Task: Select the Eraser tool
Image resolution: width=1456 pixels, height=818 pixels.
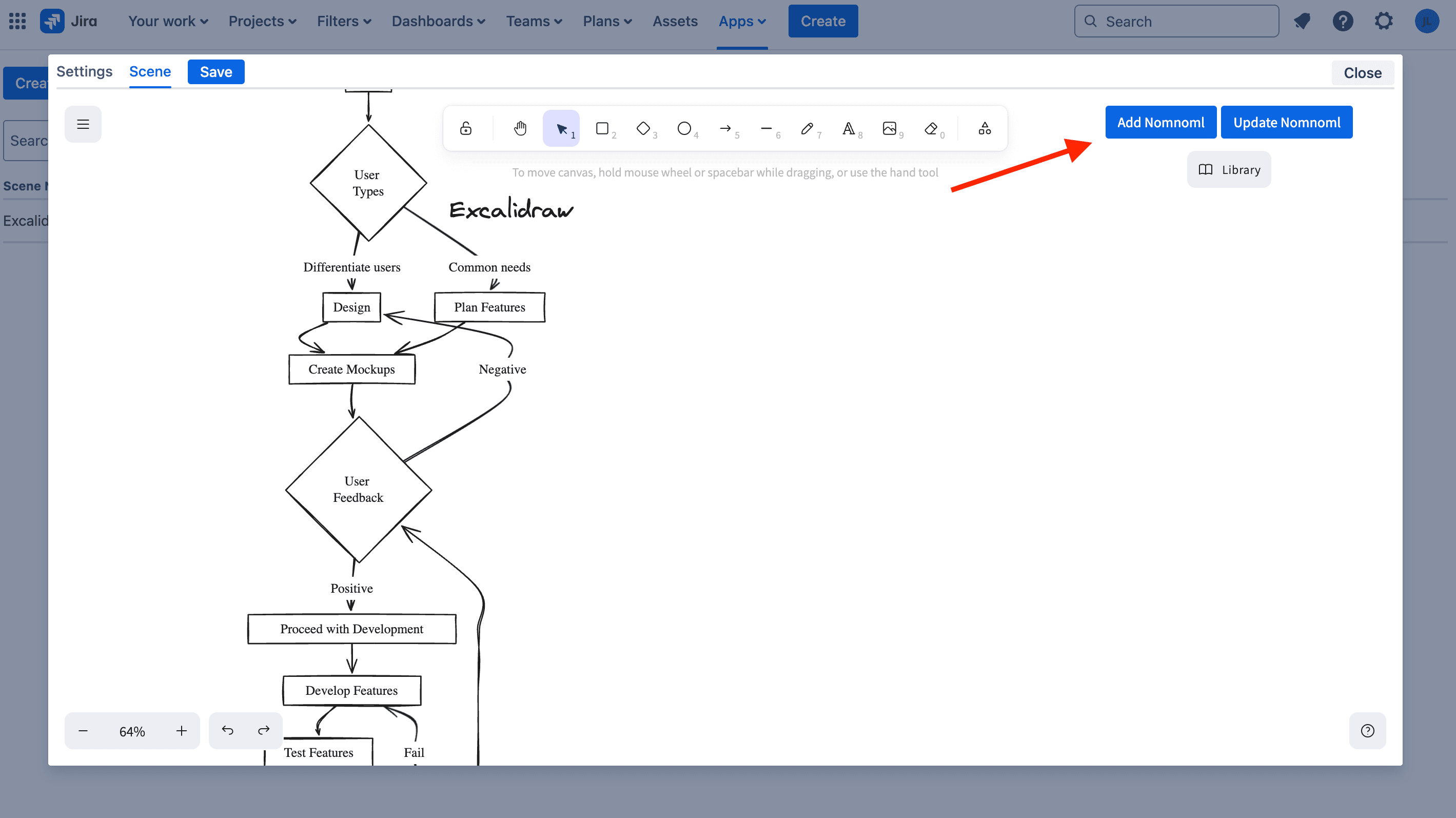Action: 931,128
